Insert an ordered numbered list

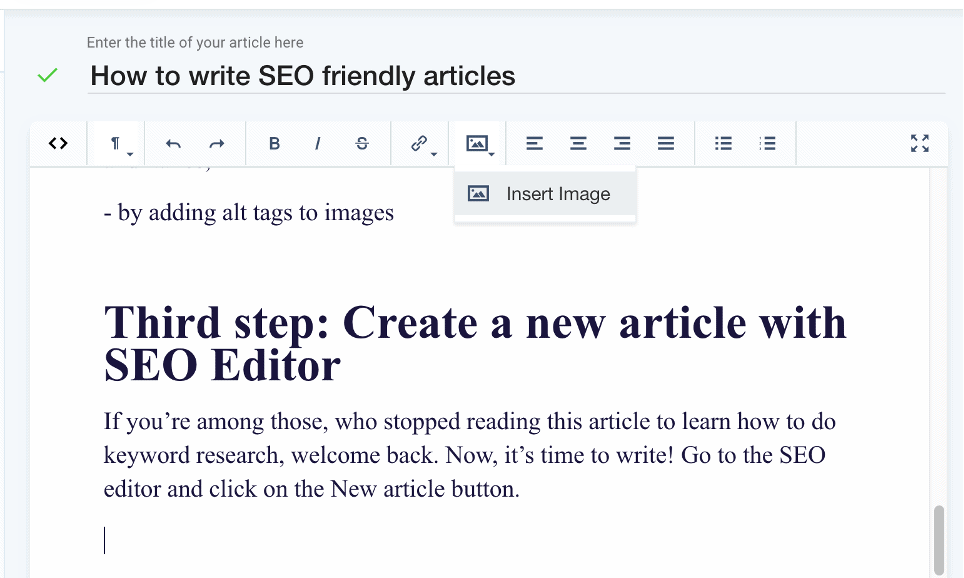pos(767,143)
